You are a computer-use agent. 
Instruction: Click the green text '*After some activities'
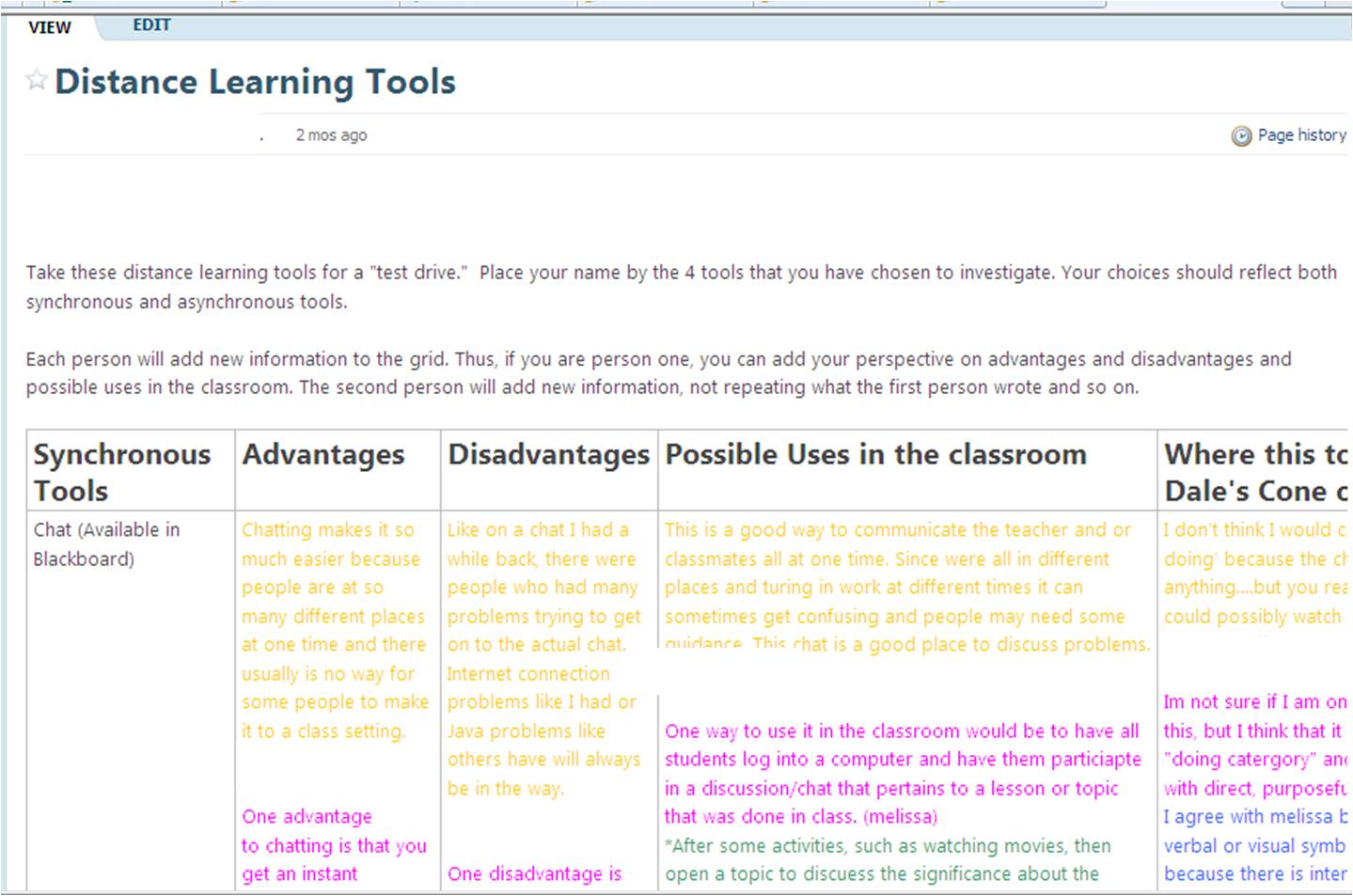pos(758,846)
